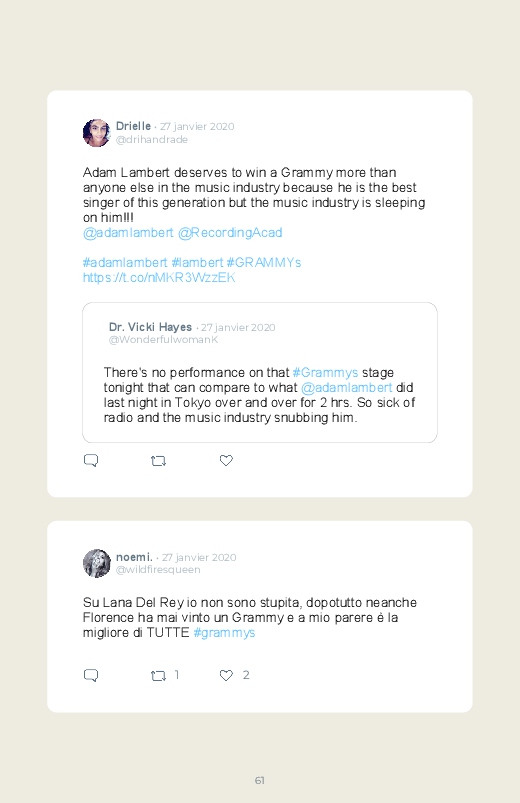This screenshot has height=803, width=520.
Task: Reply to noemi's tweet
Action: [x=91, y=675]
